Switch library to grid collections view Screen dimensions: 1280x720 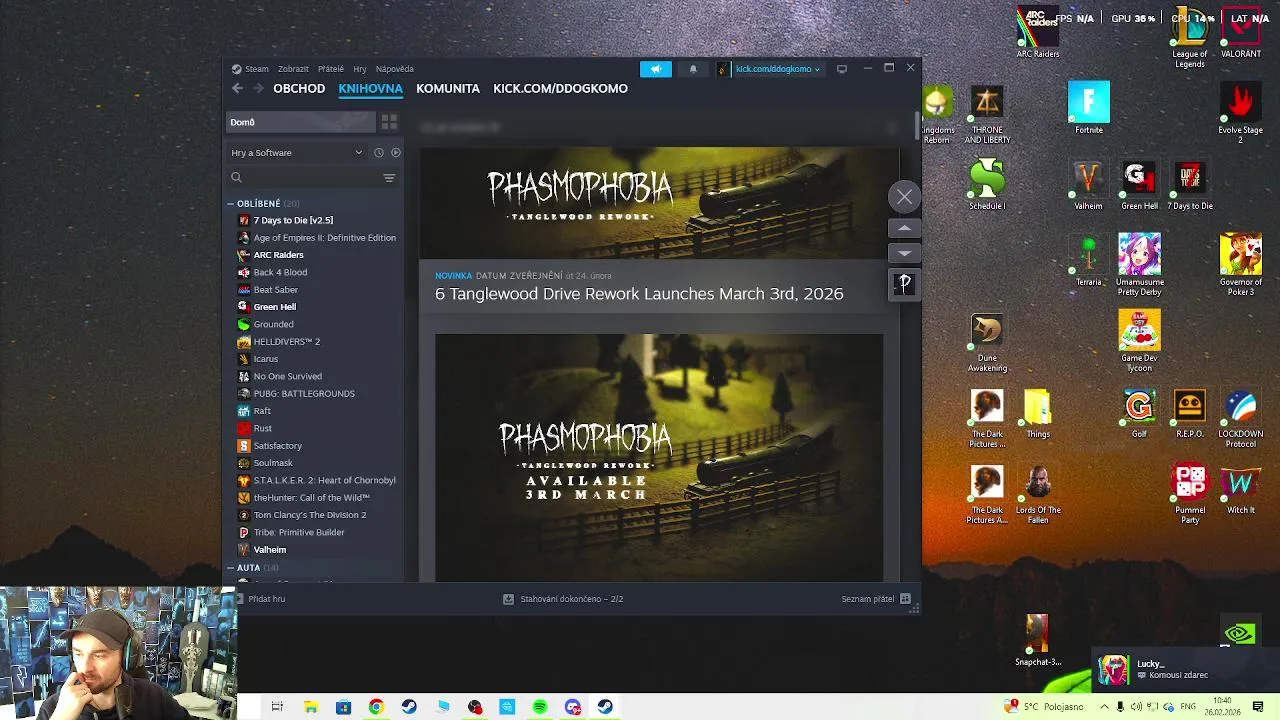click(389, 122)
